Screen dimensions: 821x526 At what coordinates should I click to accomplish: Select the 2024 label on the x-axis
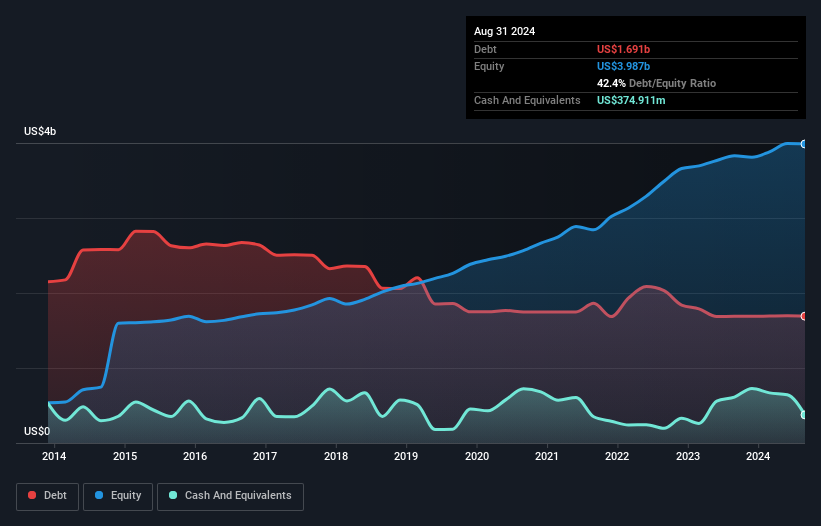pyautogui.click(x=758, y=456)
